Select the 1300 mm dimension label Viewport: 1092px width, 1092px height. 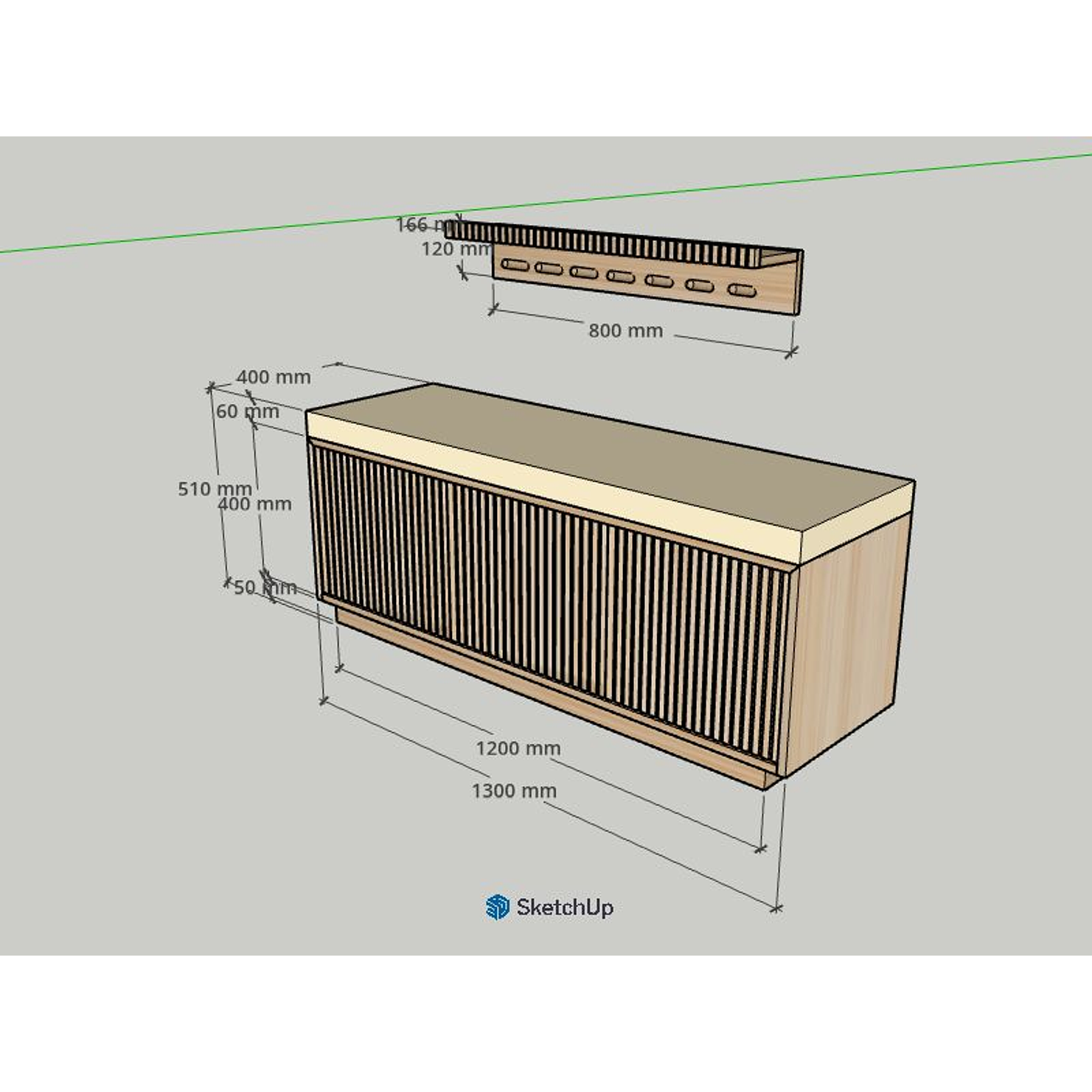pos(514,791)
